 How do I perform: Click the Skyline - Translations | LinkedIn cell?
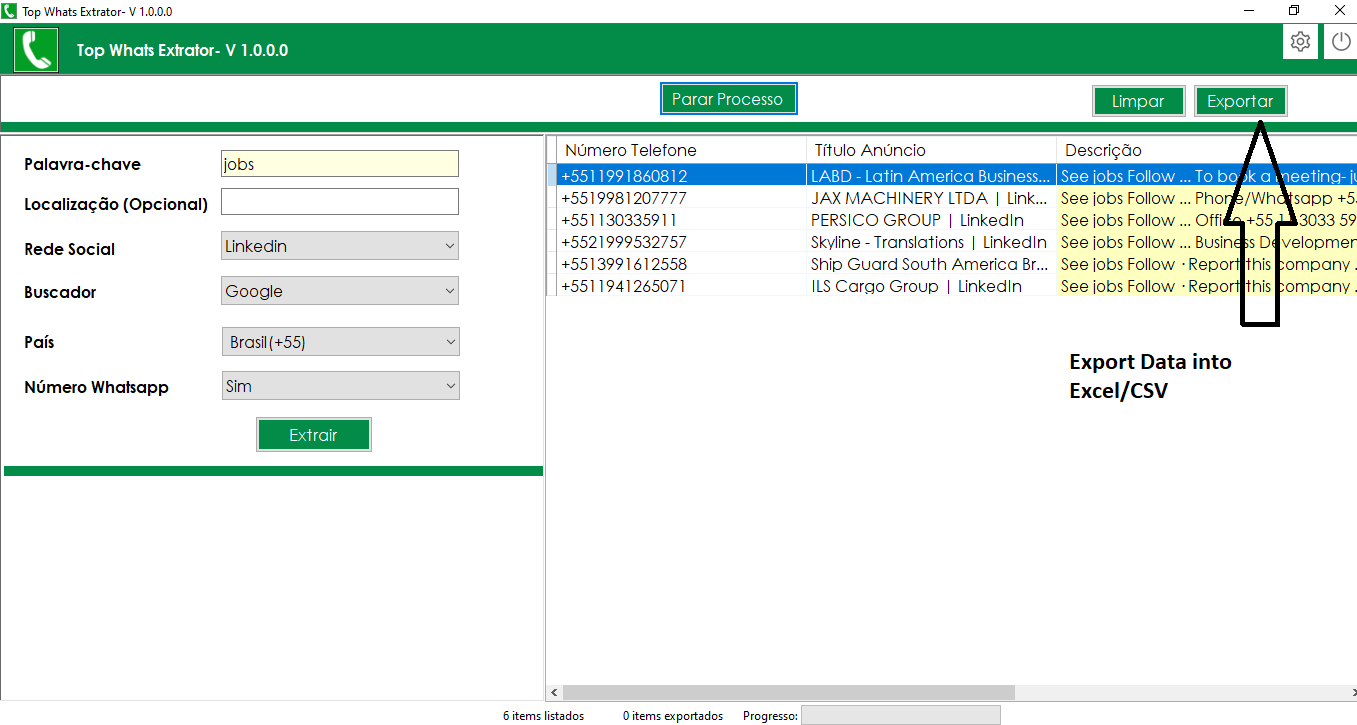(932, 242)
